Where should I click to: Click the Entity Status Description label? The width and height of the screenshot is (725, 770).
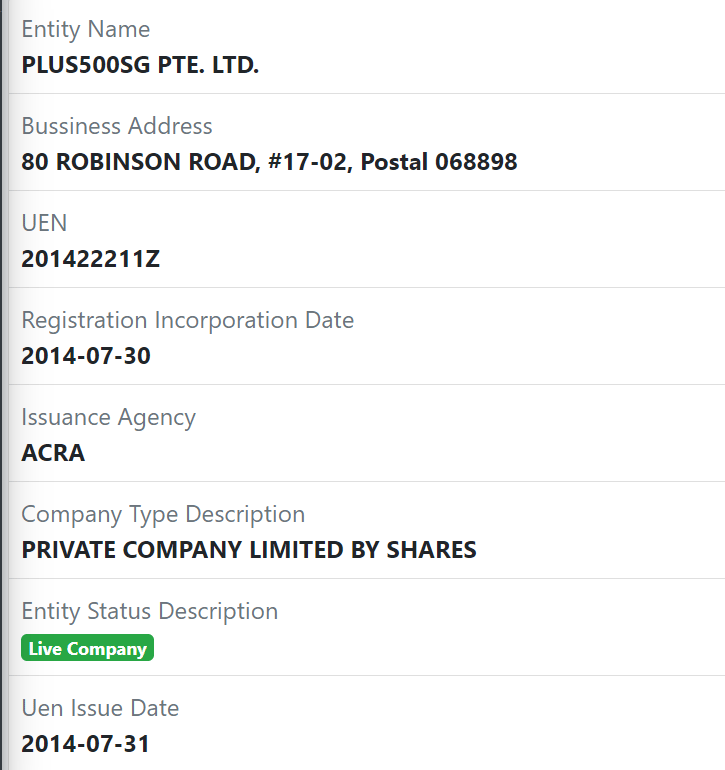149,612
